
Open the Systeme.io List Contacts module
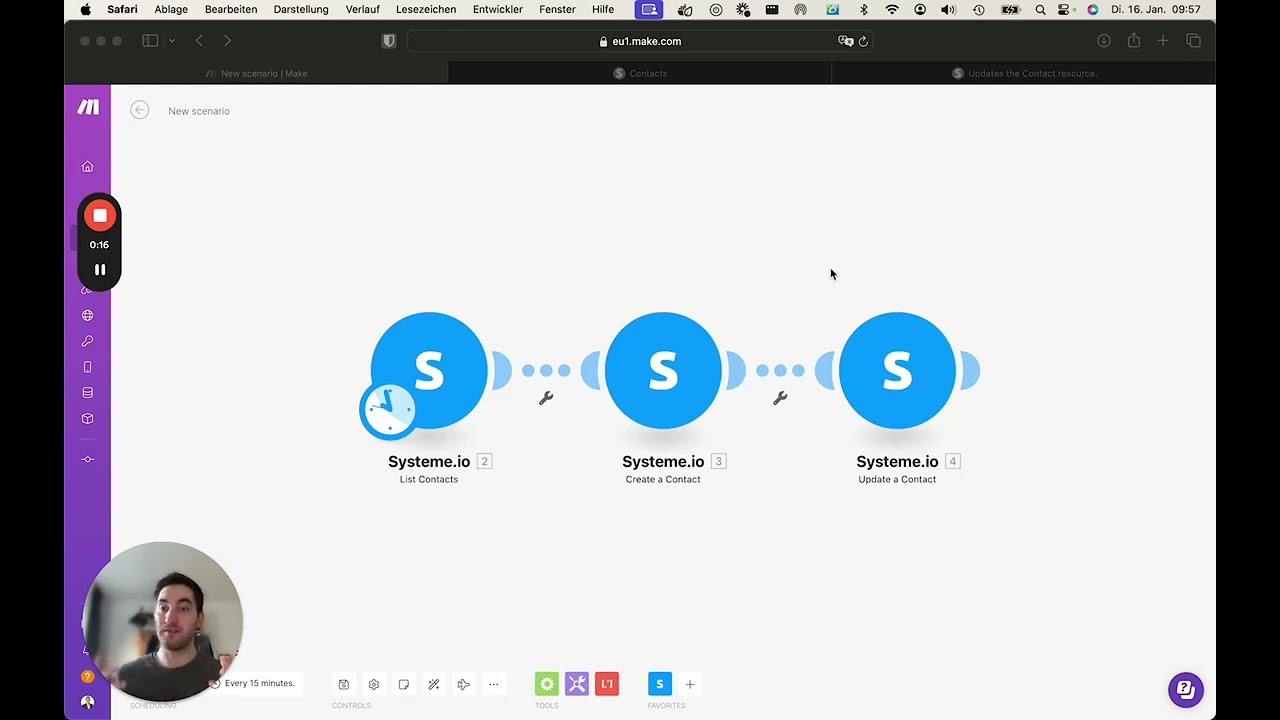(x=429, y=370)
